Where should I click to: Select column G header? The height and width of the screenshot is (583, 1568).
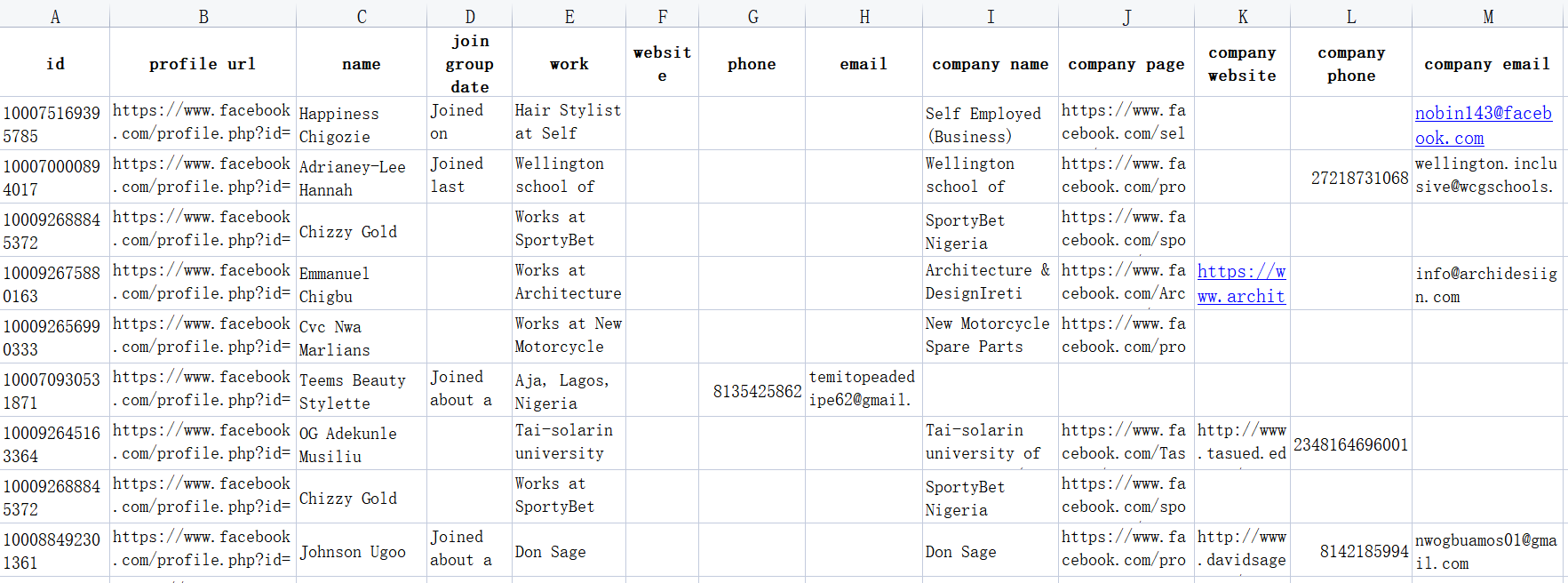point(752,15)
